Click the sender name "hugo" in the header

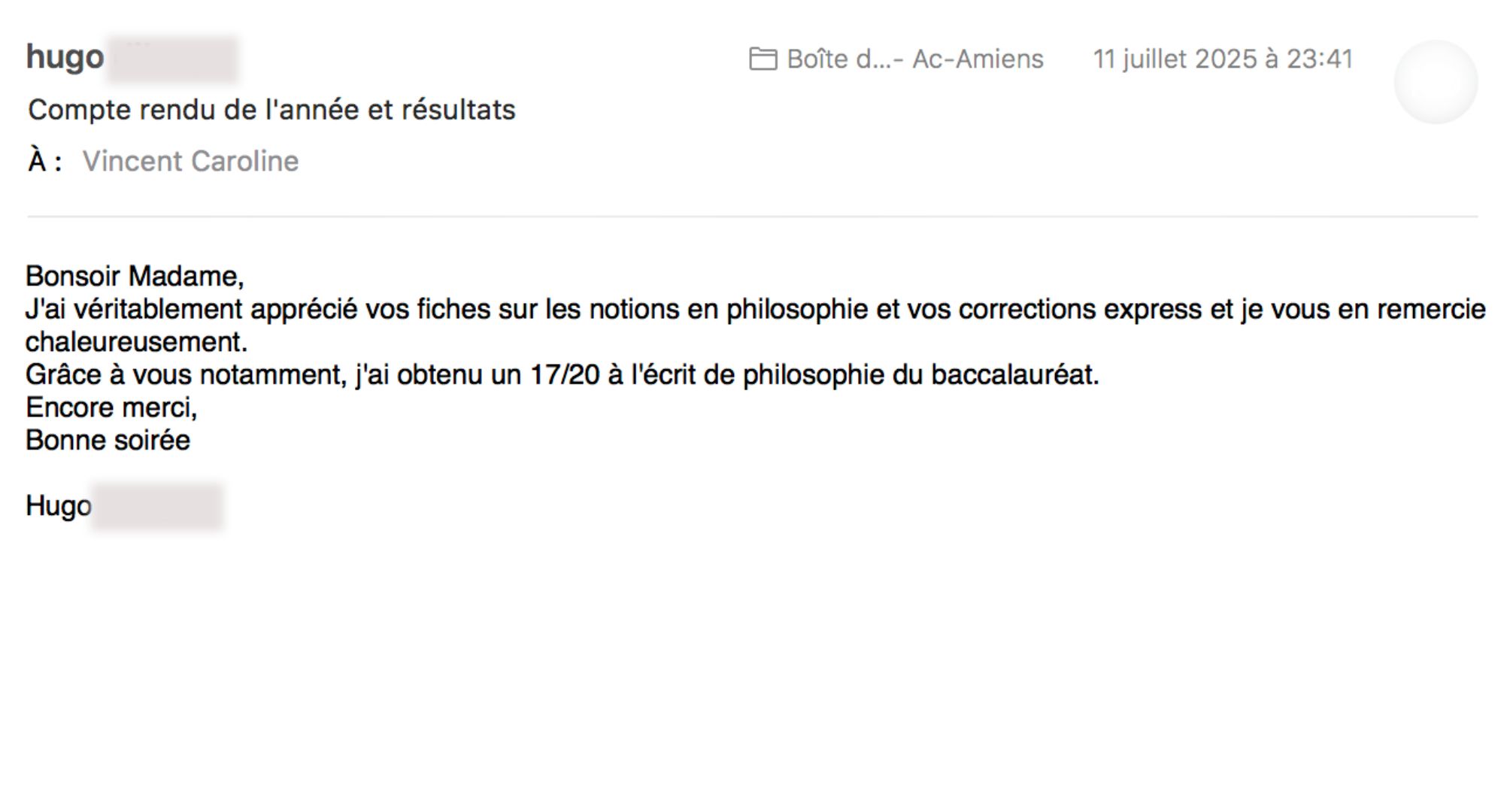65,57
